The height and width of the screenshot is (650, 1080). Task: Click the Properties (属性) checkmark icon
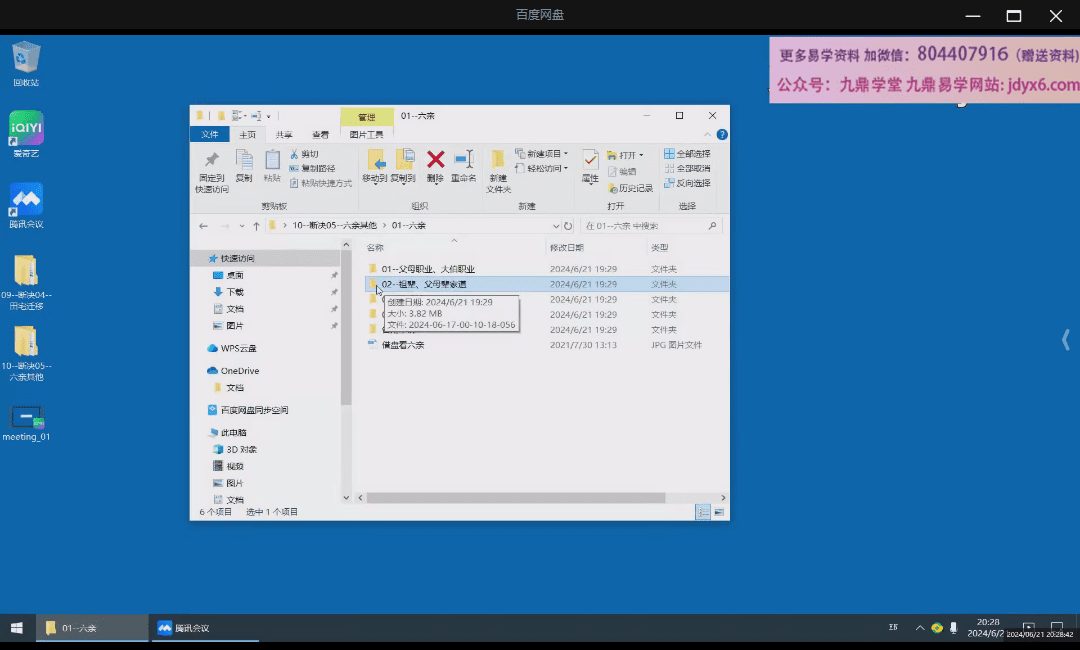point(590,160)
